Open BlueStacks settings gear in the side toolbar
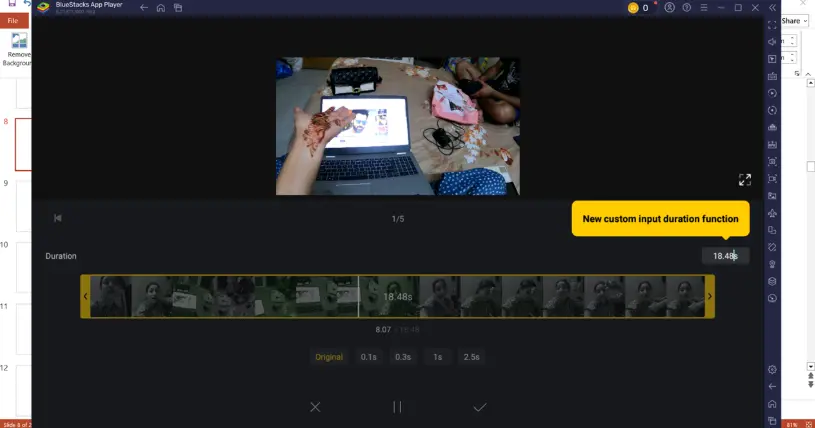 click(x=772, y=371)
